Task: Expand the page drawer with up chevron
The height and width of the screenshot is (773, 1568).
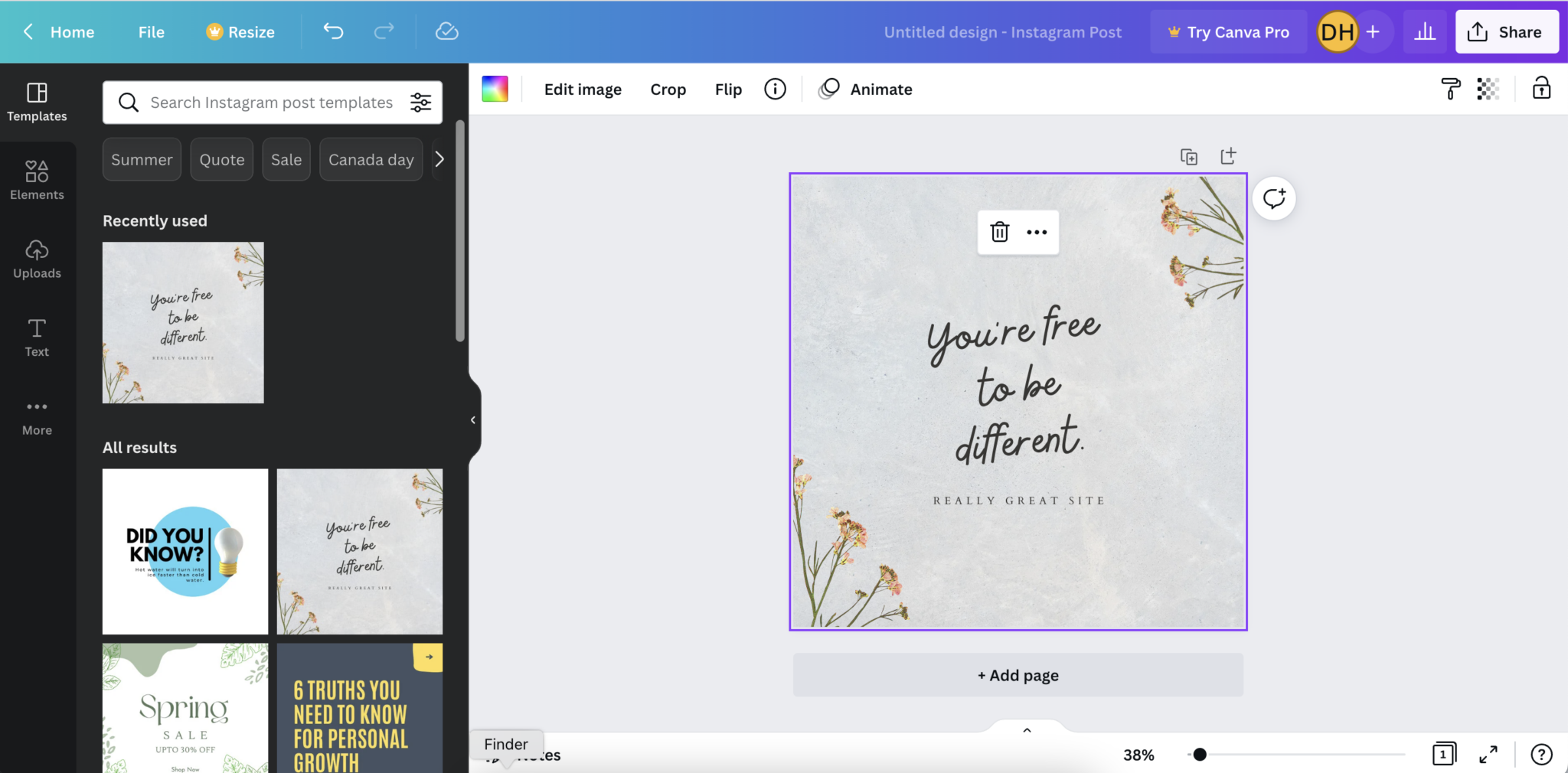Action: click(x=1027, y=730)
